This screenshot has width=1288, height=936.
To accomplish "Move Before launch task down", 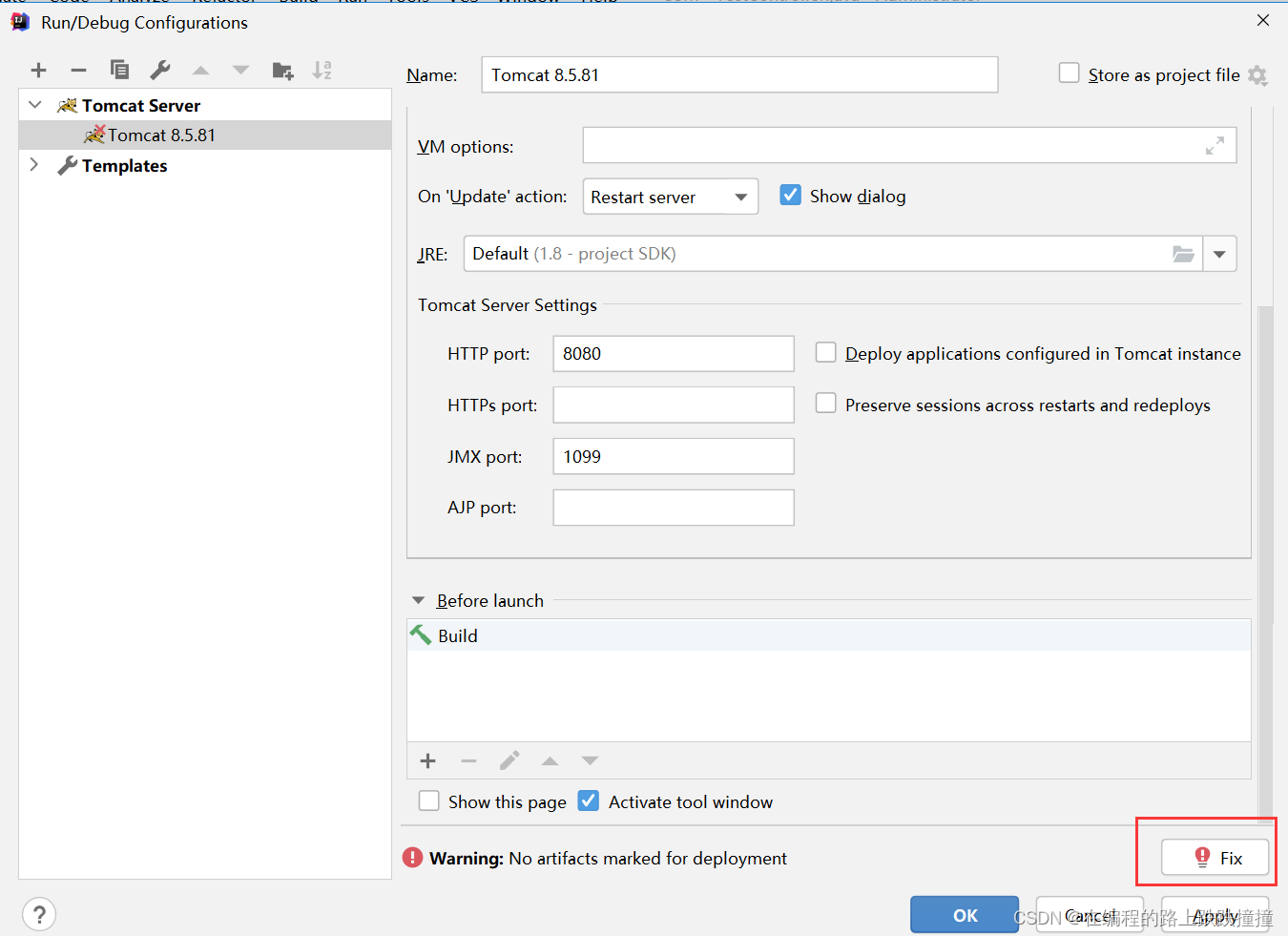I will 590,760.
